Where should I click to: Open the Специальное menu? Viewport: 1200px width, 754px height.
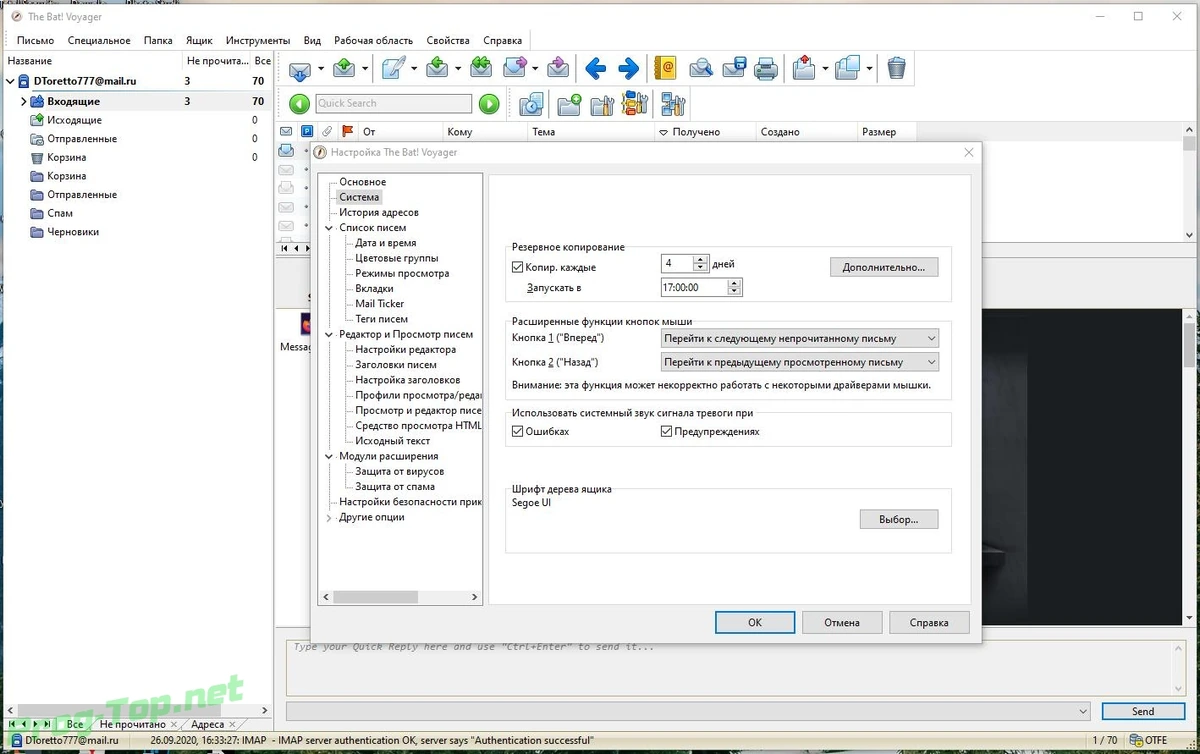point(99,41)
